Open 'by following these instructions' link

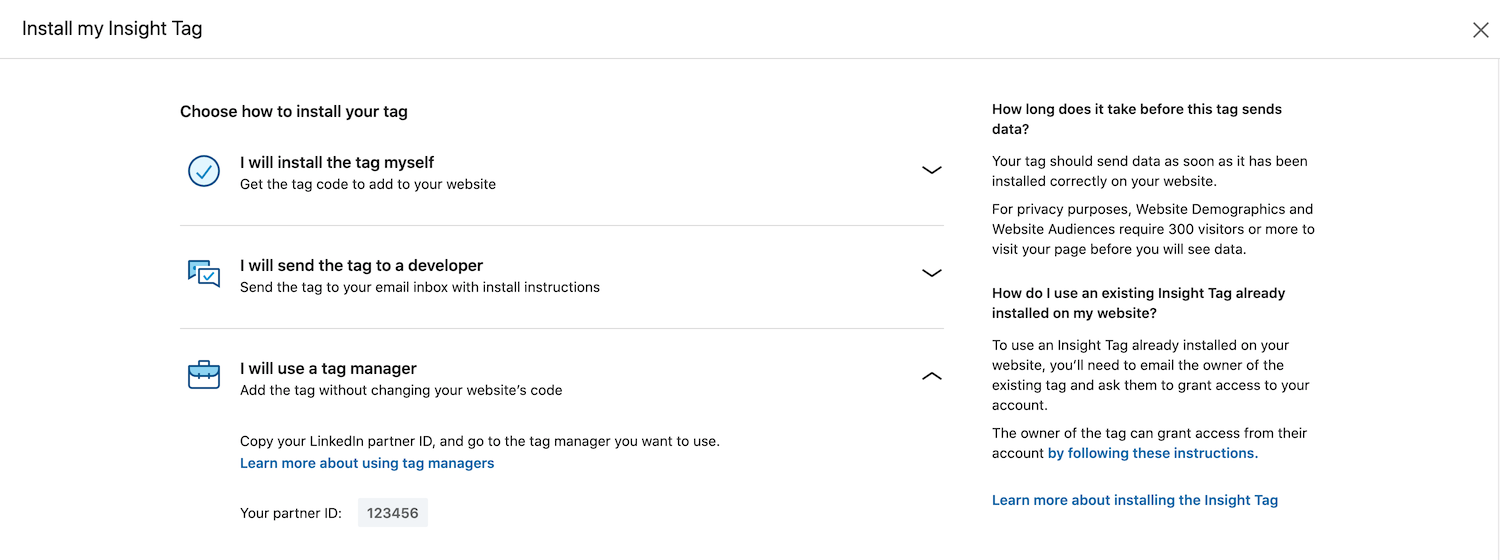(x=1153, y=453)
